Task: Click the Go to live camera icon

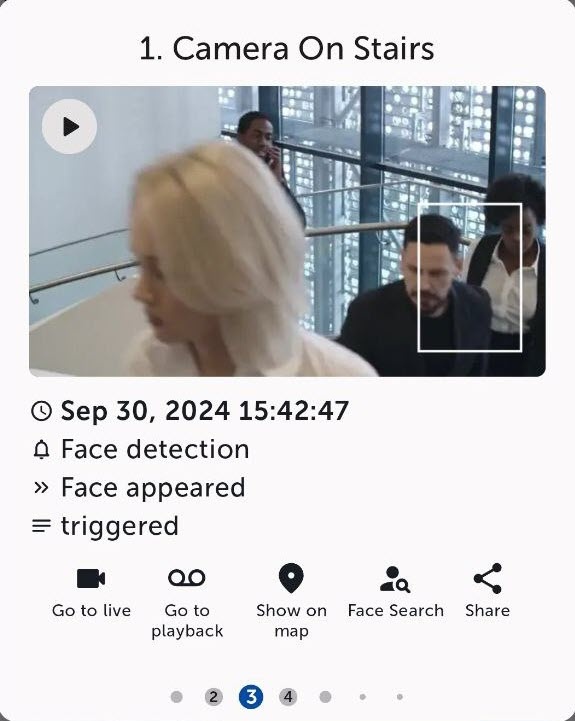Action: 91,578
